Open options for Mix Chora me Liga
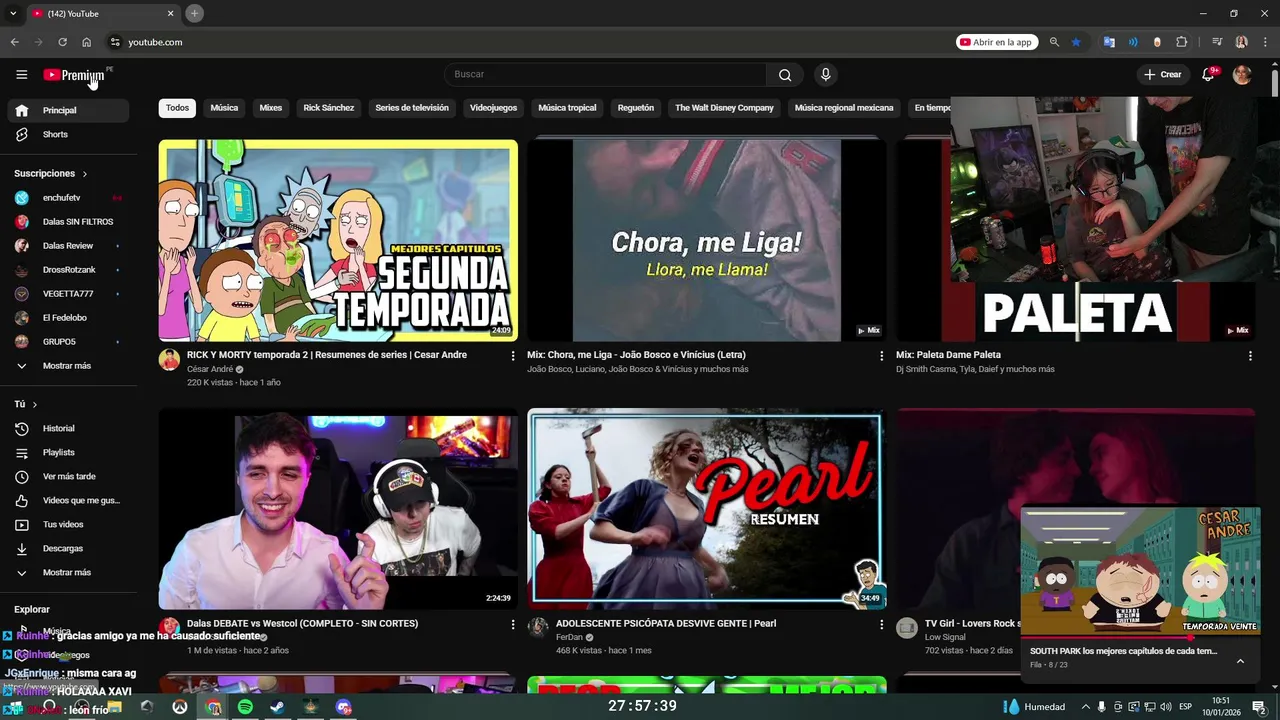Viewport: 1280px width, 720px height. pos(881,356)
